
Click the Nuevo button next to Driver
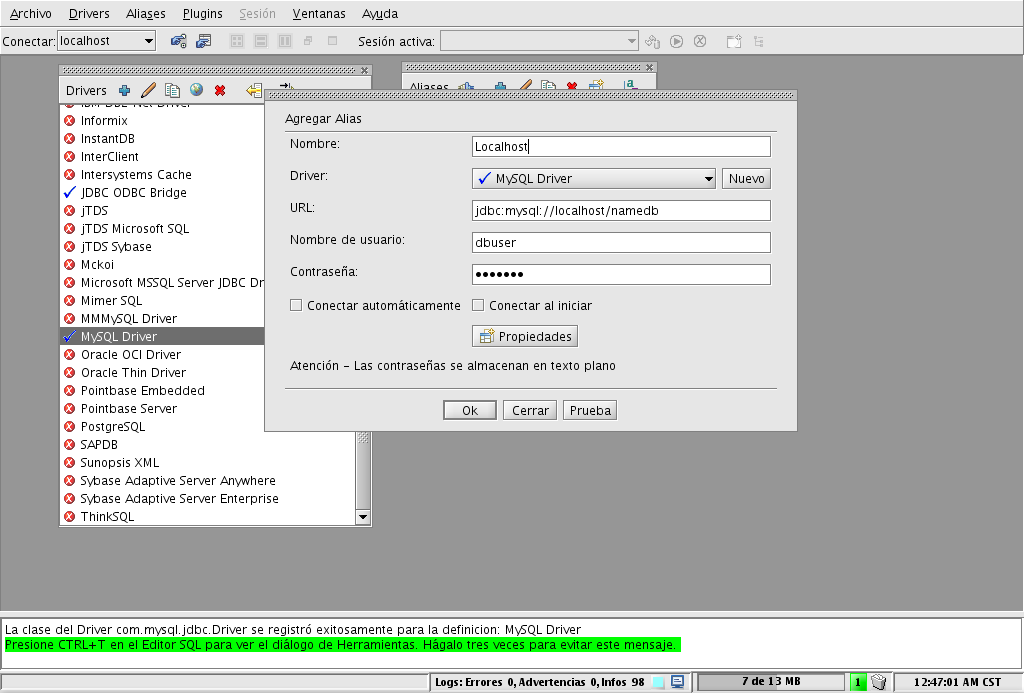(x=746, y=178)
